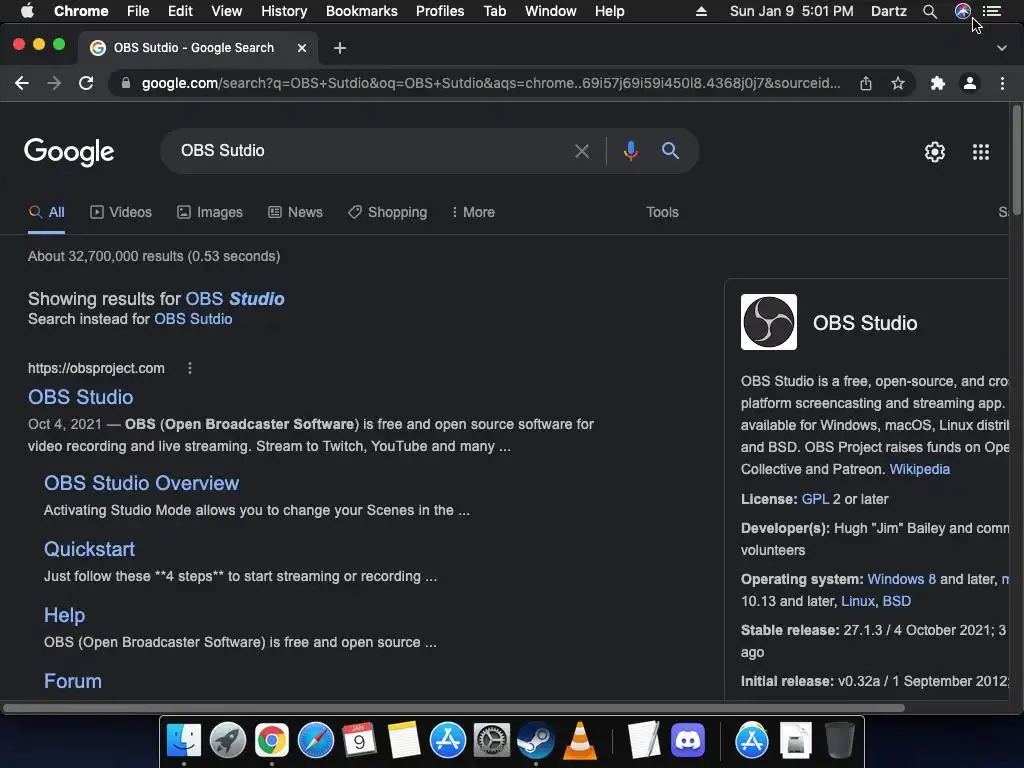This screenshot has height=768, width=1024.
Task: Expand the More search filters
Action: tap(473, 212)
